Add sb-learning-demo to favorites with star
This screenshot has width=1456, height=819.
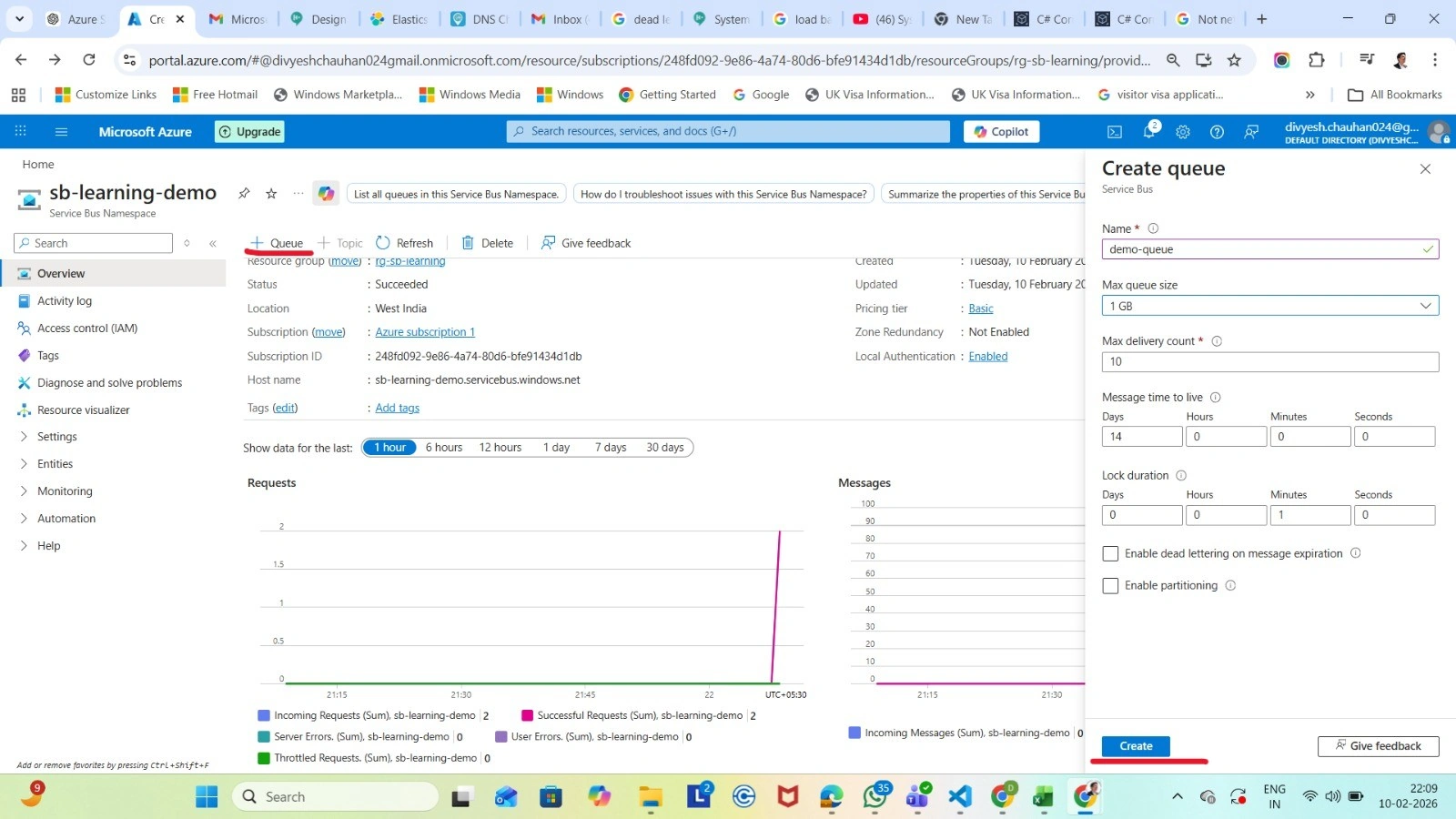pyautogui.click(x=271, y=193)
